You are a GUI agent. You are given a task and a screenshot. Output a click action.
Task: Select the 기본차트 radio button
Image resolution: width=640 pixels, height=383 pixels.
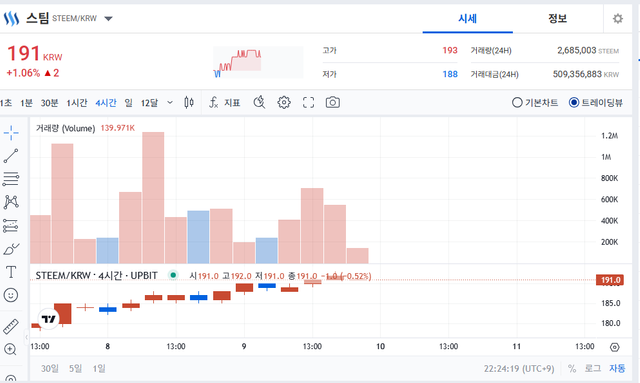535,102
